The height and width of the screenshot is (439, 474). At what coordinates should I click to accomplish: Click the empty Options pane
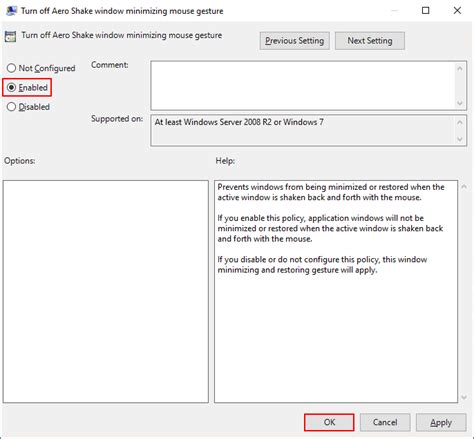coord(106,292)
